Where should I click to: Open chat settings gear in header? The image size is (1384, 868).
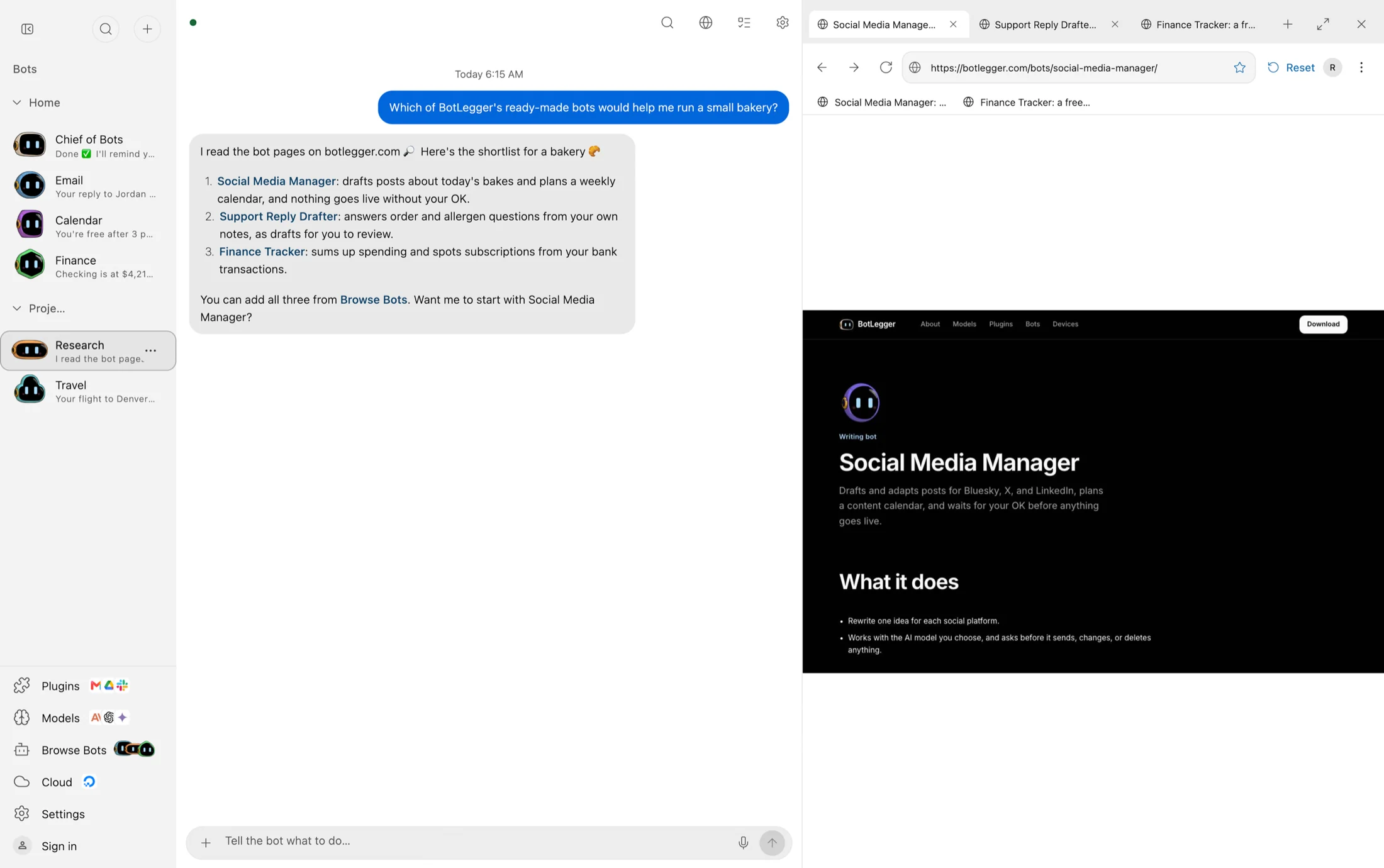[x=783, y=23]
